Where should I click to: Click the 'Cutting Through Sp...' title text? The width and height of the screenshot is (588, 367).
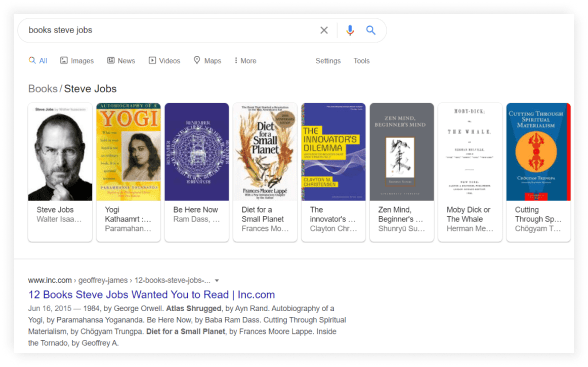pos(538,214)
